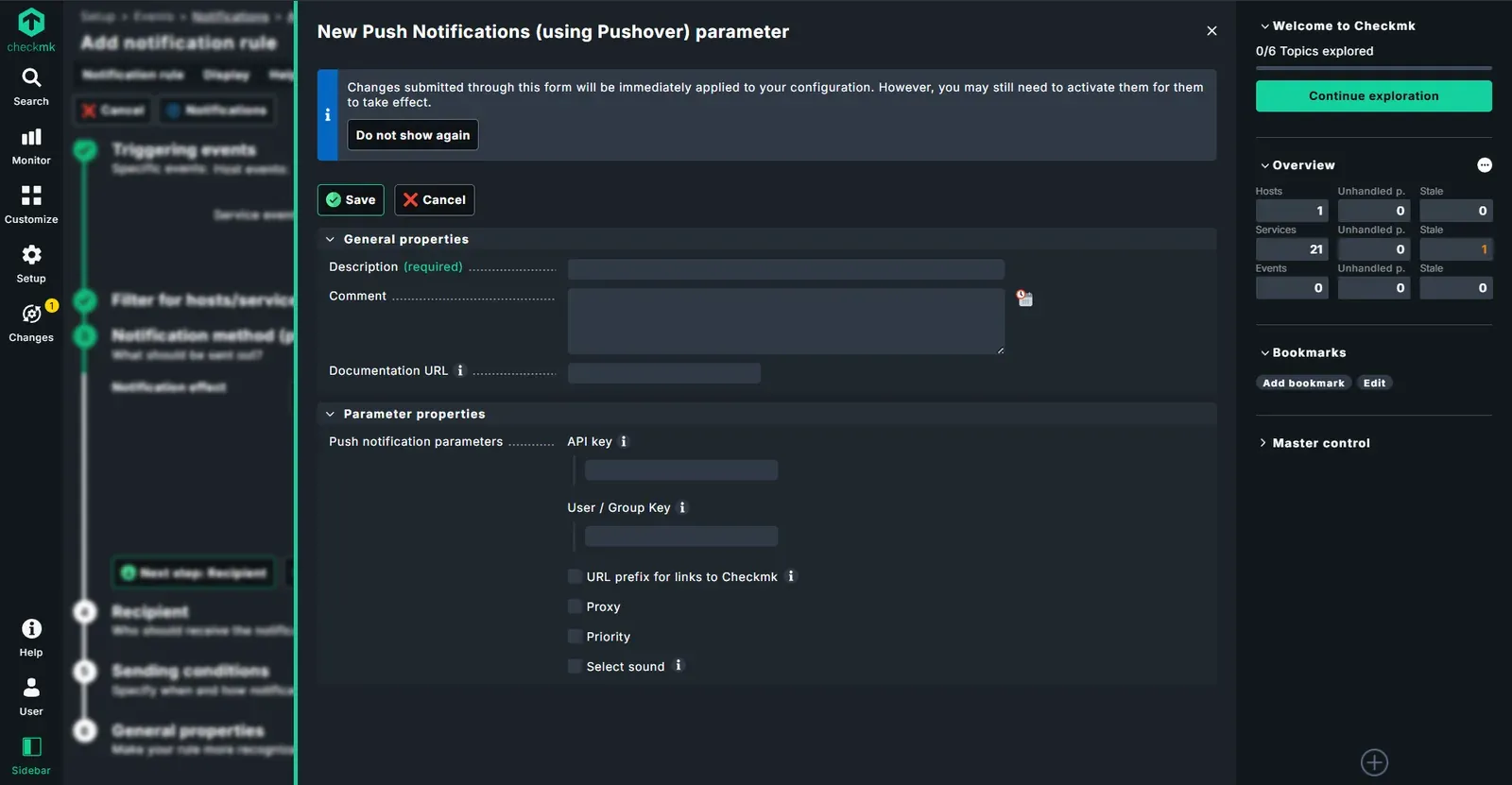Show info for URL prefix option

coord(791,576)
